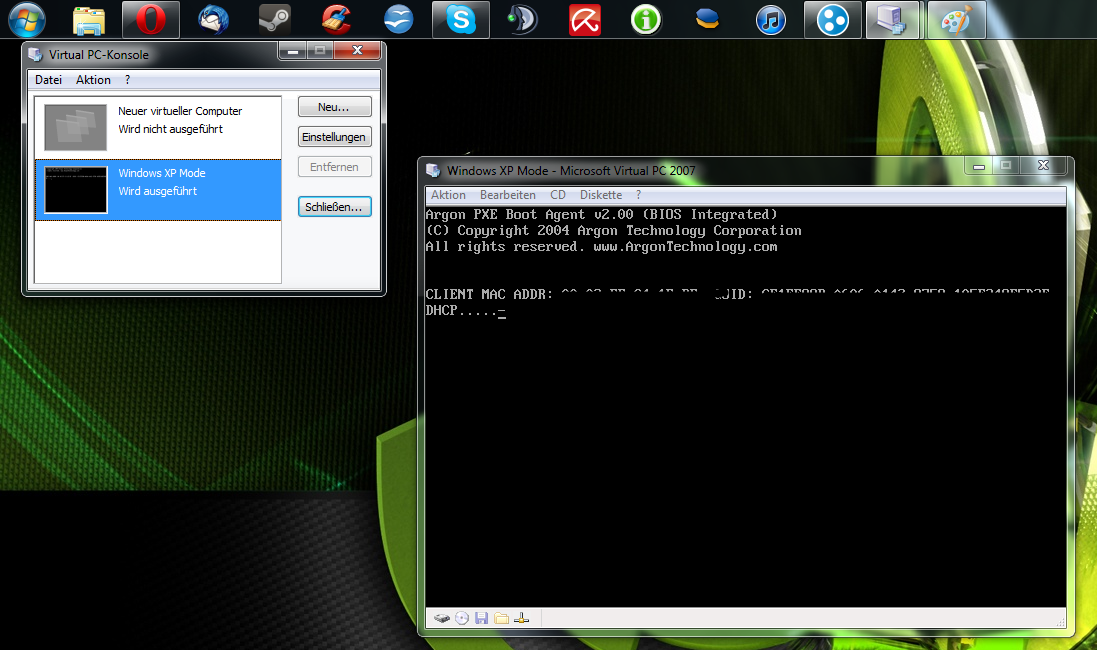
Task: Select the Windows XP Mode list entry
Action: (x=158, y=190)
